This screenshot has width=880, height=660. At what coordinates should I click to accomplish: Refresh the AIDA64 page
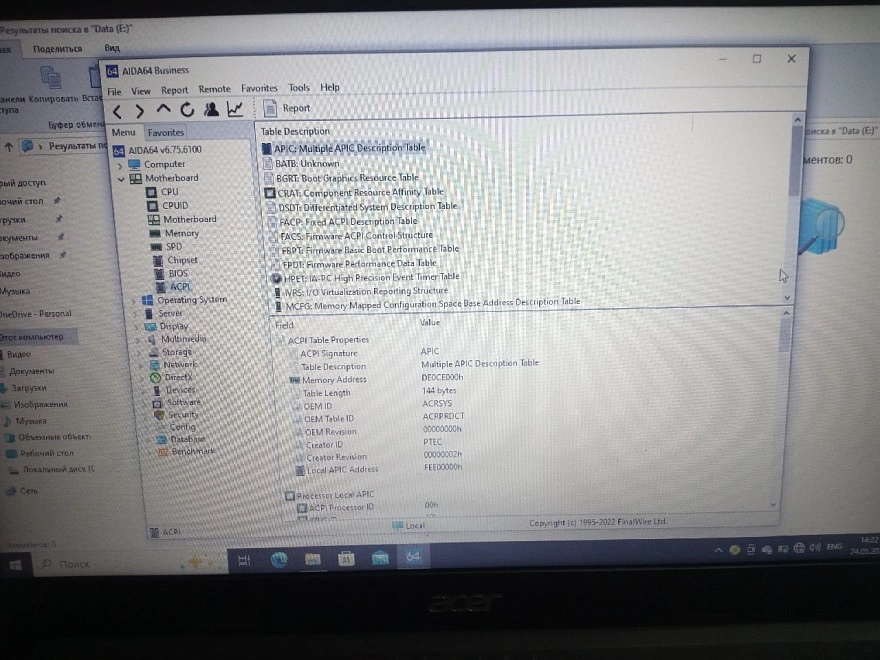pos(187,109)
